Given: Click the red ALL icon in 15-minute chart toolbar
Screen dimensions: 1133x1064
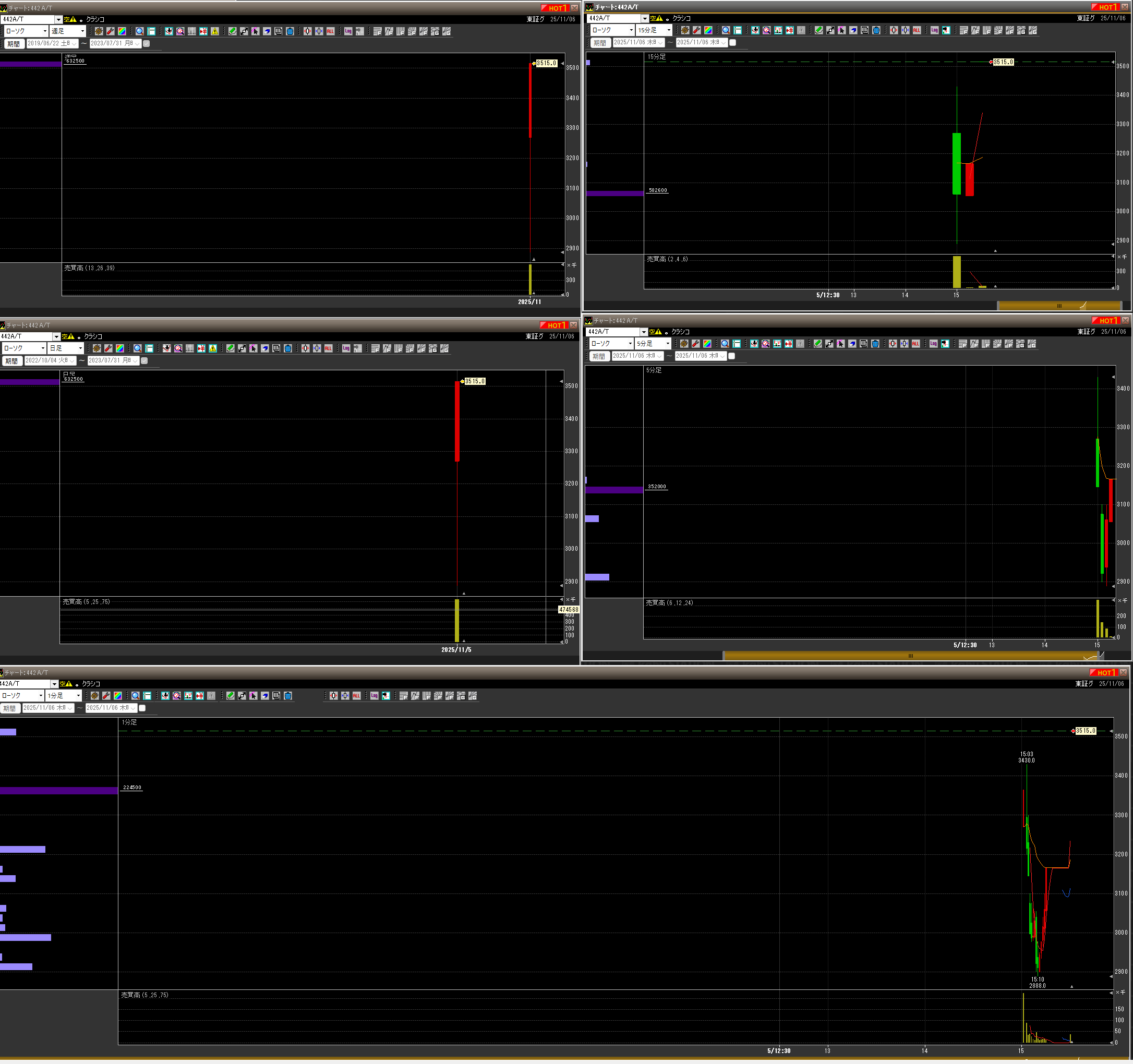Looking at the screenshot, I should pos(917,30).
